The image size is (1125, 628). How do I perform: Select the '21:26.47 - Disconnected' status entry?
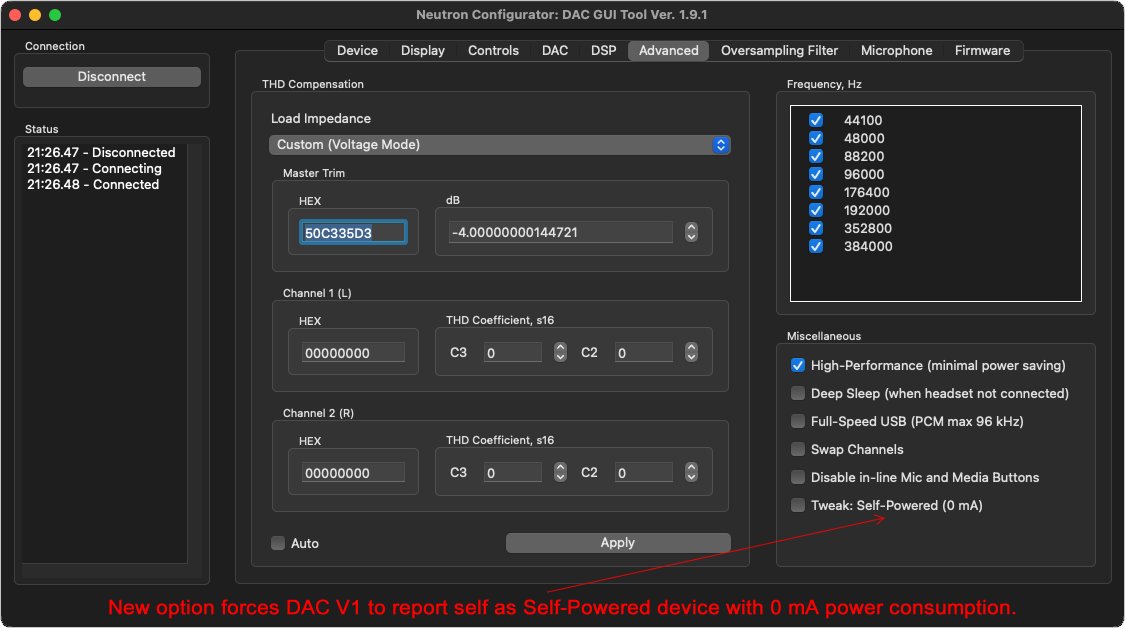tap(101, 152)
